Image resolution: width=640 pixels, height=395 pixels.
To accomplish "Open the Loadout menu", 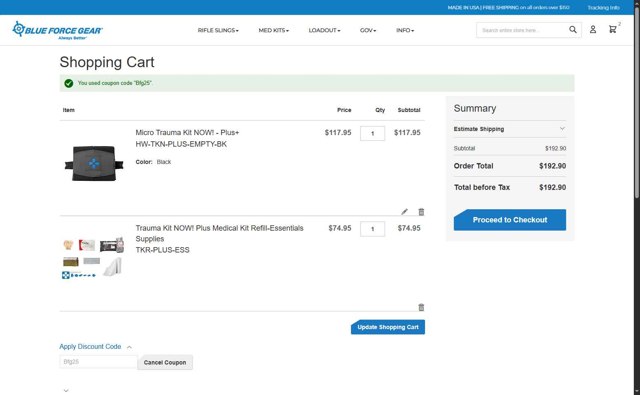I will 324,30.
